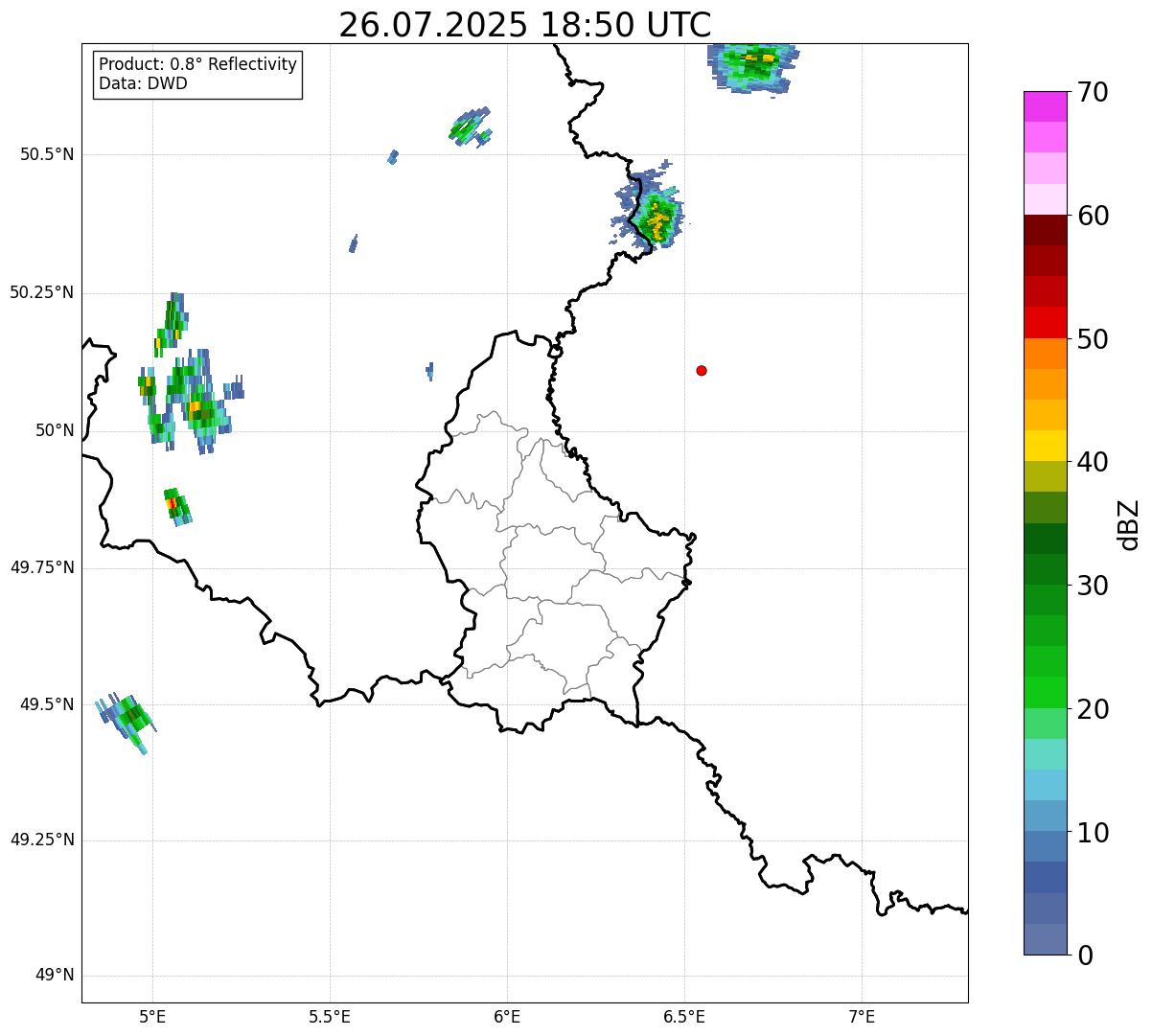Click the 49.25°N latitude tick label
1152x1036 pixels.
pyautogui.click(x=42, y=840)
